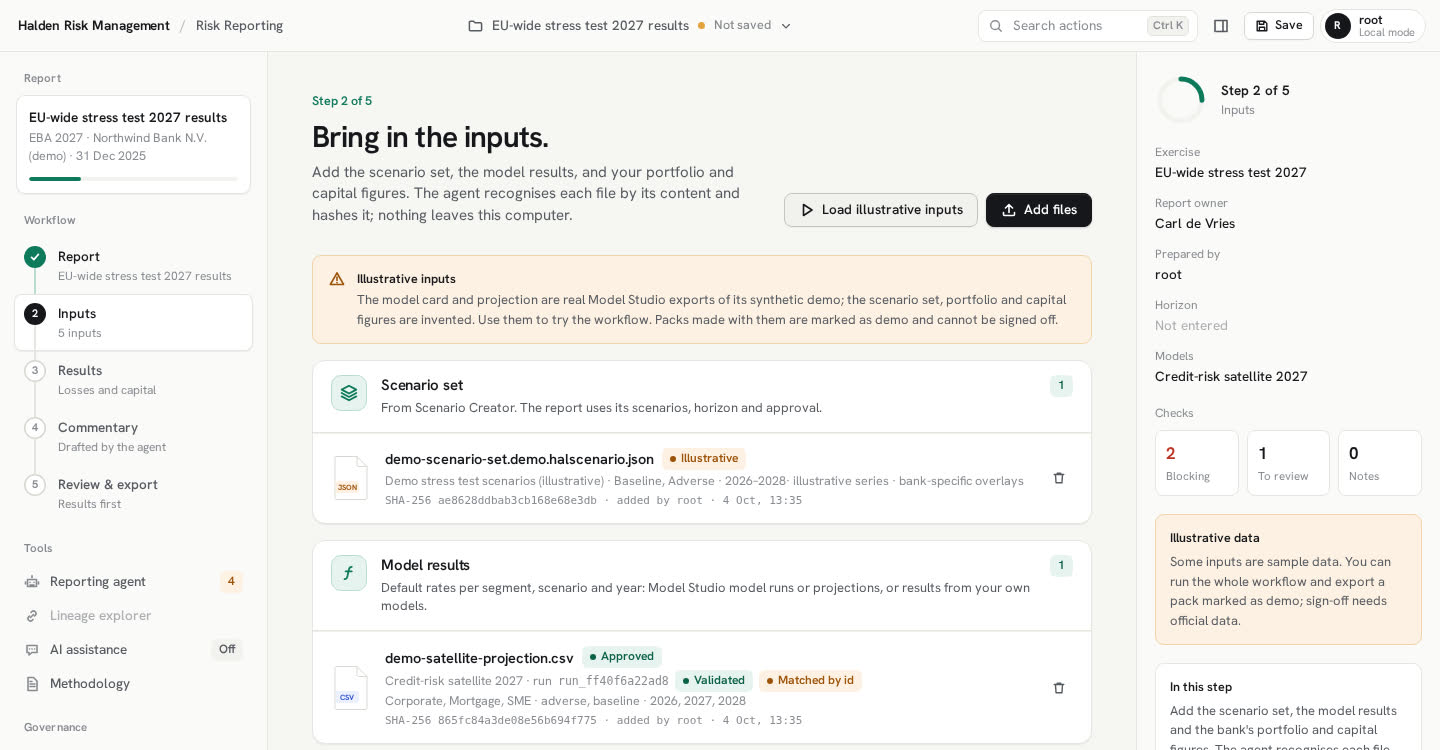The width and height of the screenshot is (1440, 750).
Task: Click the Lineage explorer link icon
Action: click(32, 615)
